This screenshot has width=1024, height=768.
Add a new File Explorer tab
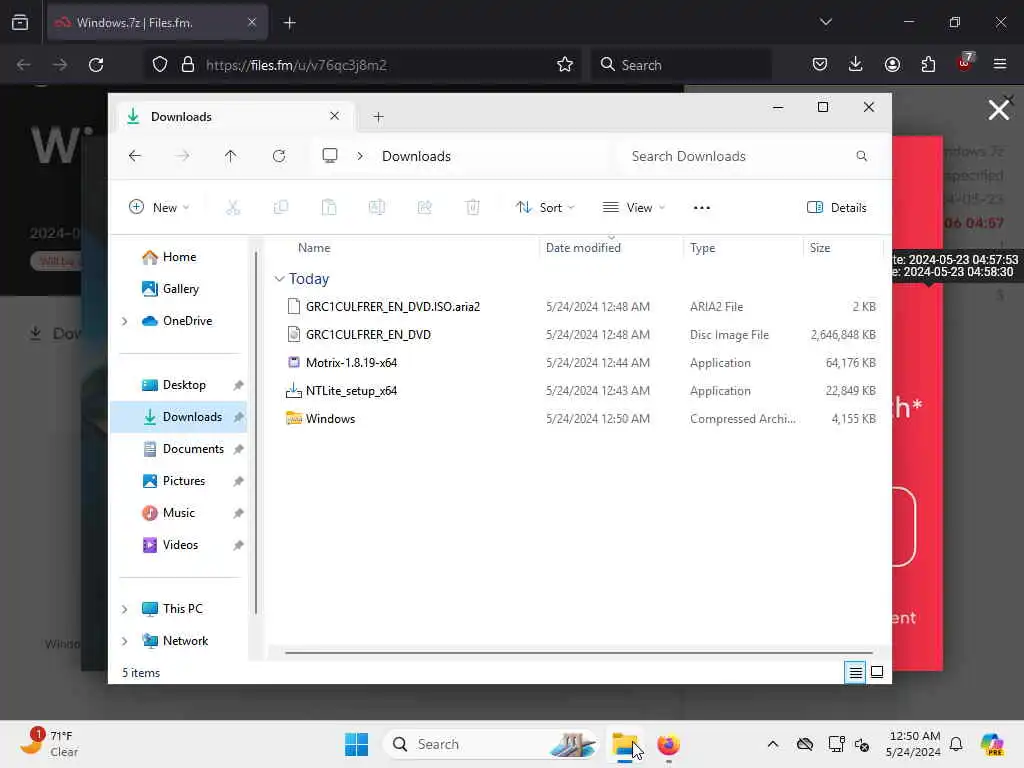[378, 117]
